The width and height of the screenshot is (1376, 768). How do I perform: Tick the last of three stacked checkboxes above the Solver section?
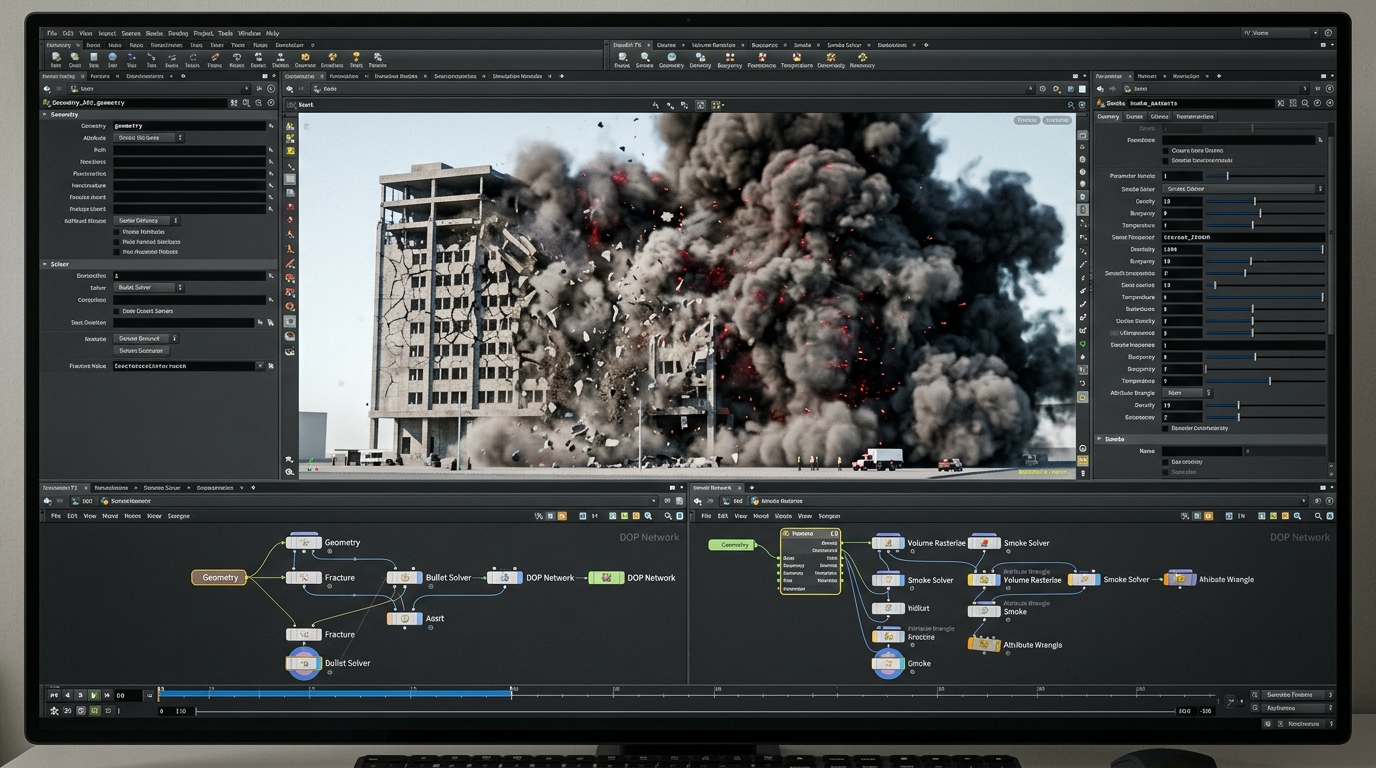pos(116,252)
